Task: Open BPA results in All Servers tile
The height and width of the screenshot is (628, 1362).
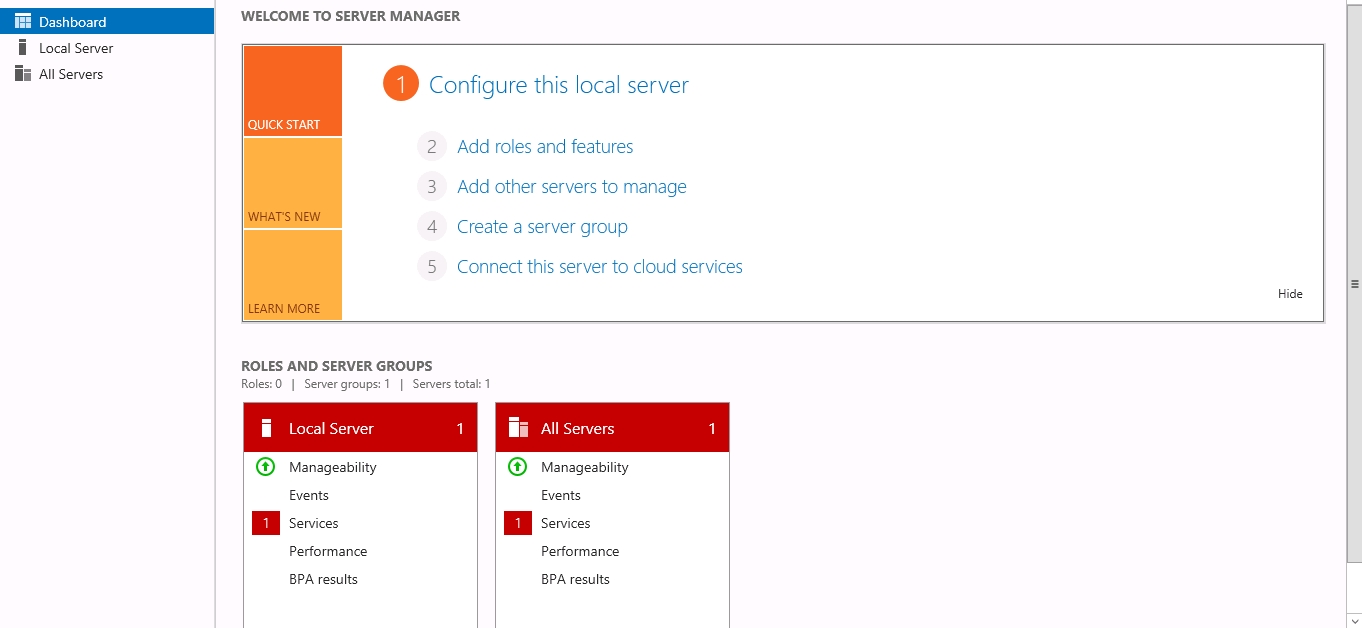Action: [x=575, y=579]
